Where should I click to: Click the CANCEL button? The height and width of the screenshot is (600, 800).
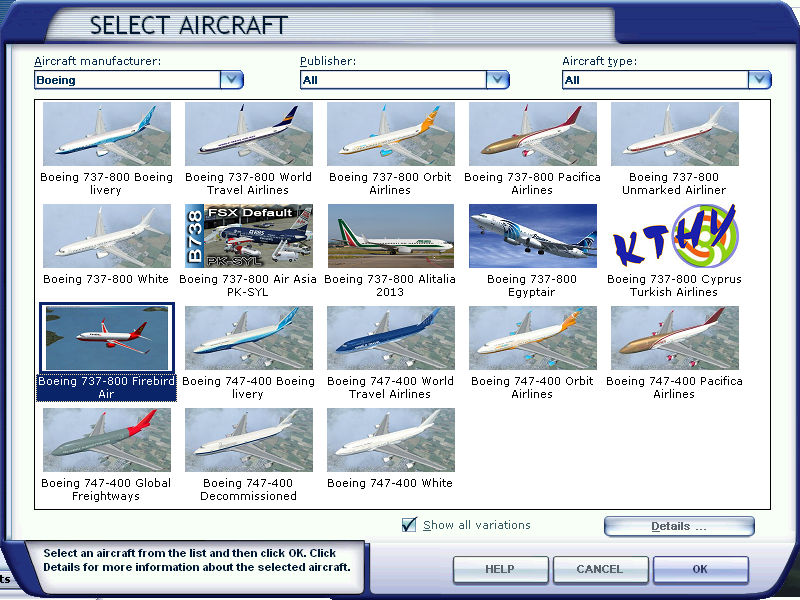[600, 569]
